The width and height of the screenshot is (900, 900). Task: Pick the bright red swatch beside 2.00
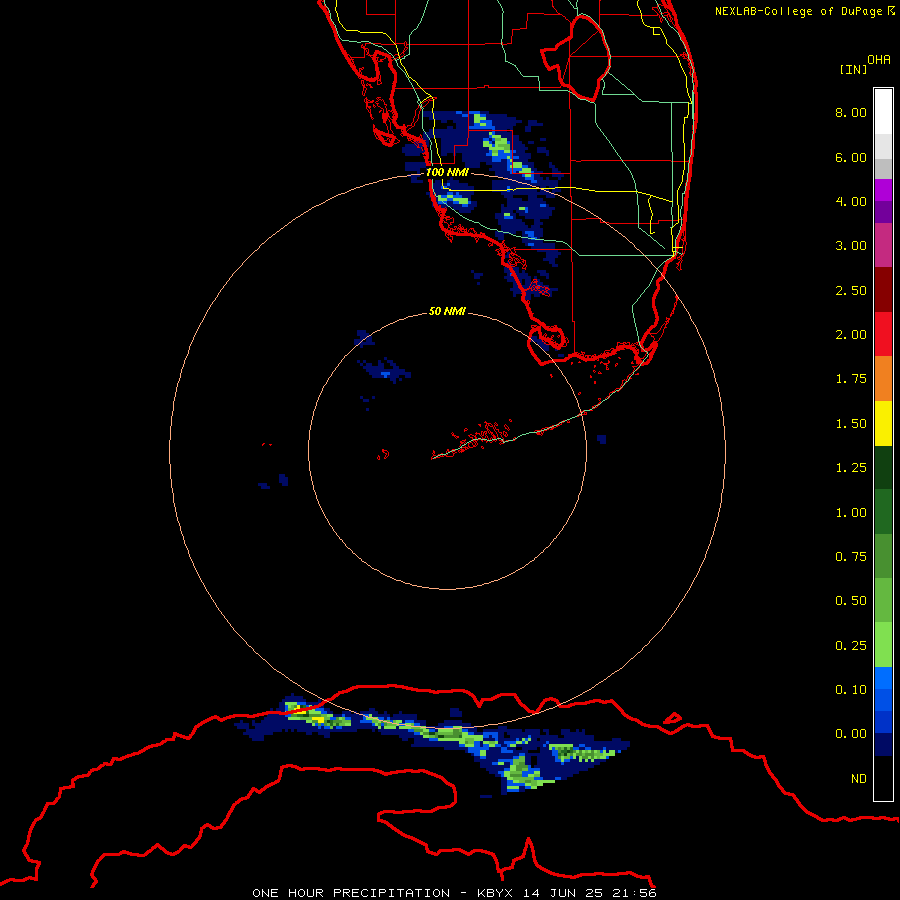click(x=883, y=334)
